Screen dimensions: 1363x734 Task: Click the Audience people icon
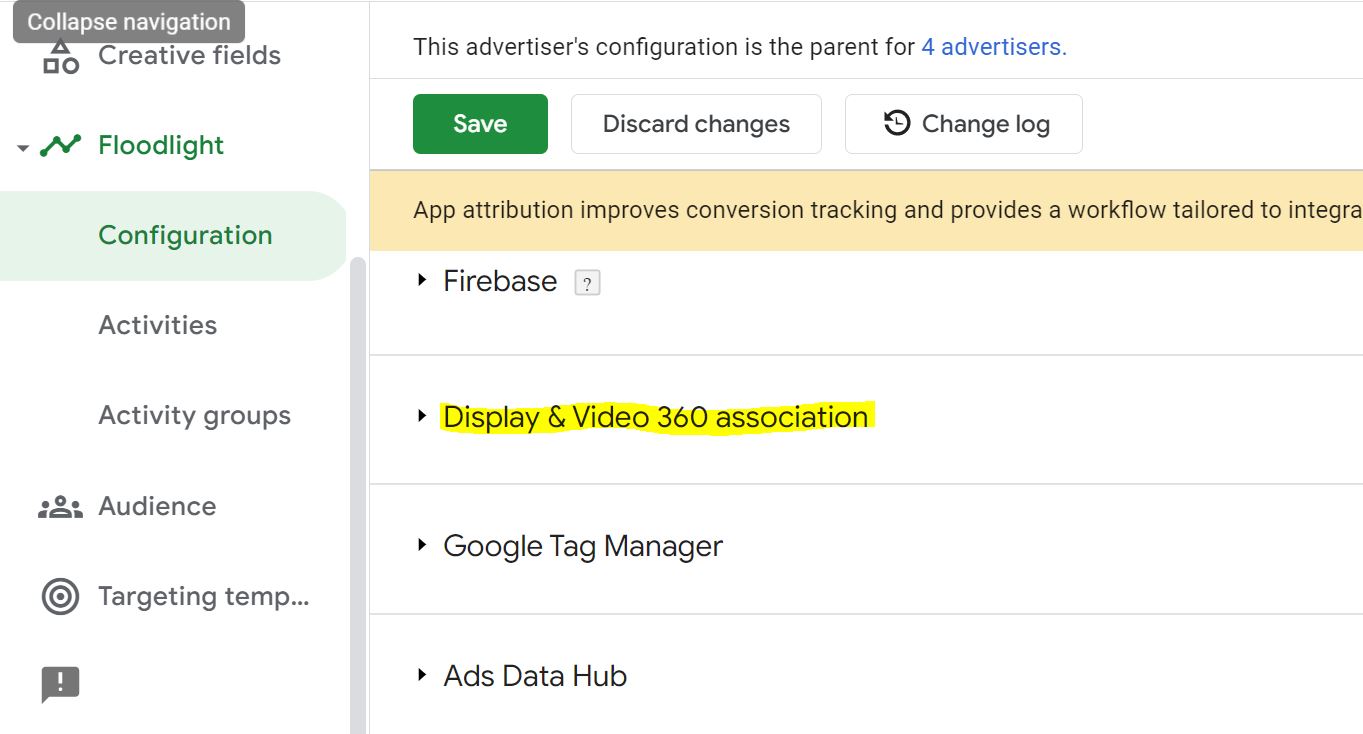point(60,507)
